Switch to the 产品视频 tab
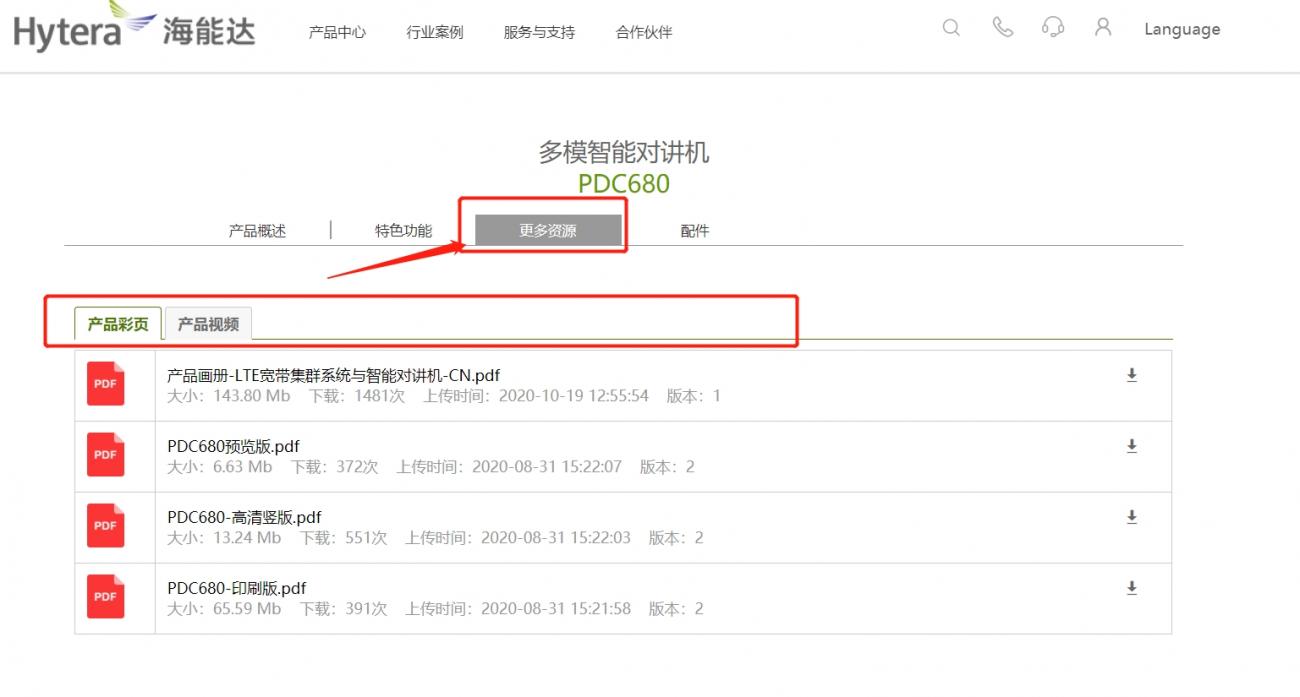This screenshot has width=1300, height=697. click(207, 323)
